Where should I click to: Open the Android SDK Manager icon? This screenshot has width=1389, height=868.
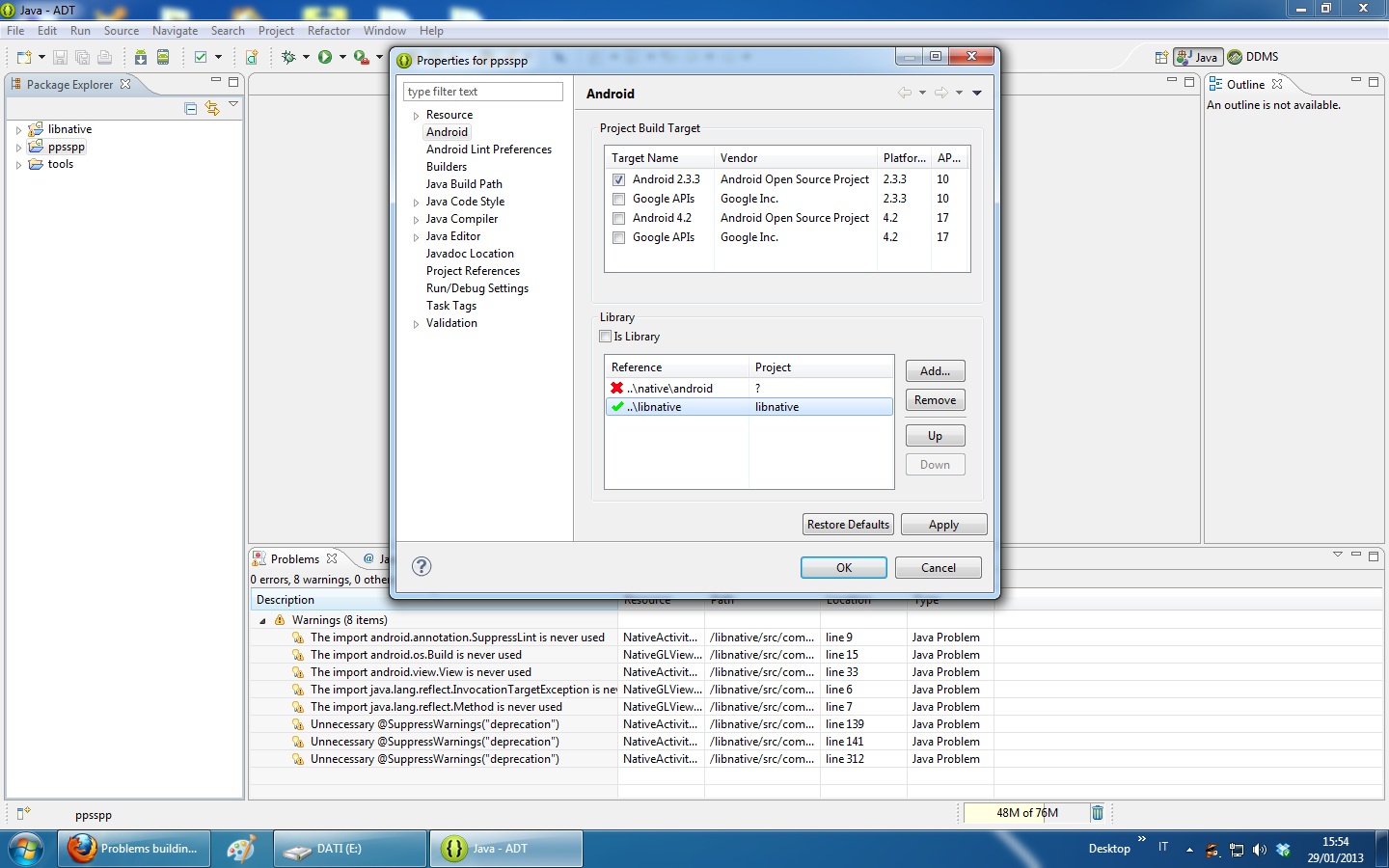(x=141, y=57)
